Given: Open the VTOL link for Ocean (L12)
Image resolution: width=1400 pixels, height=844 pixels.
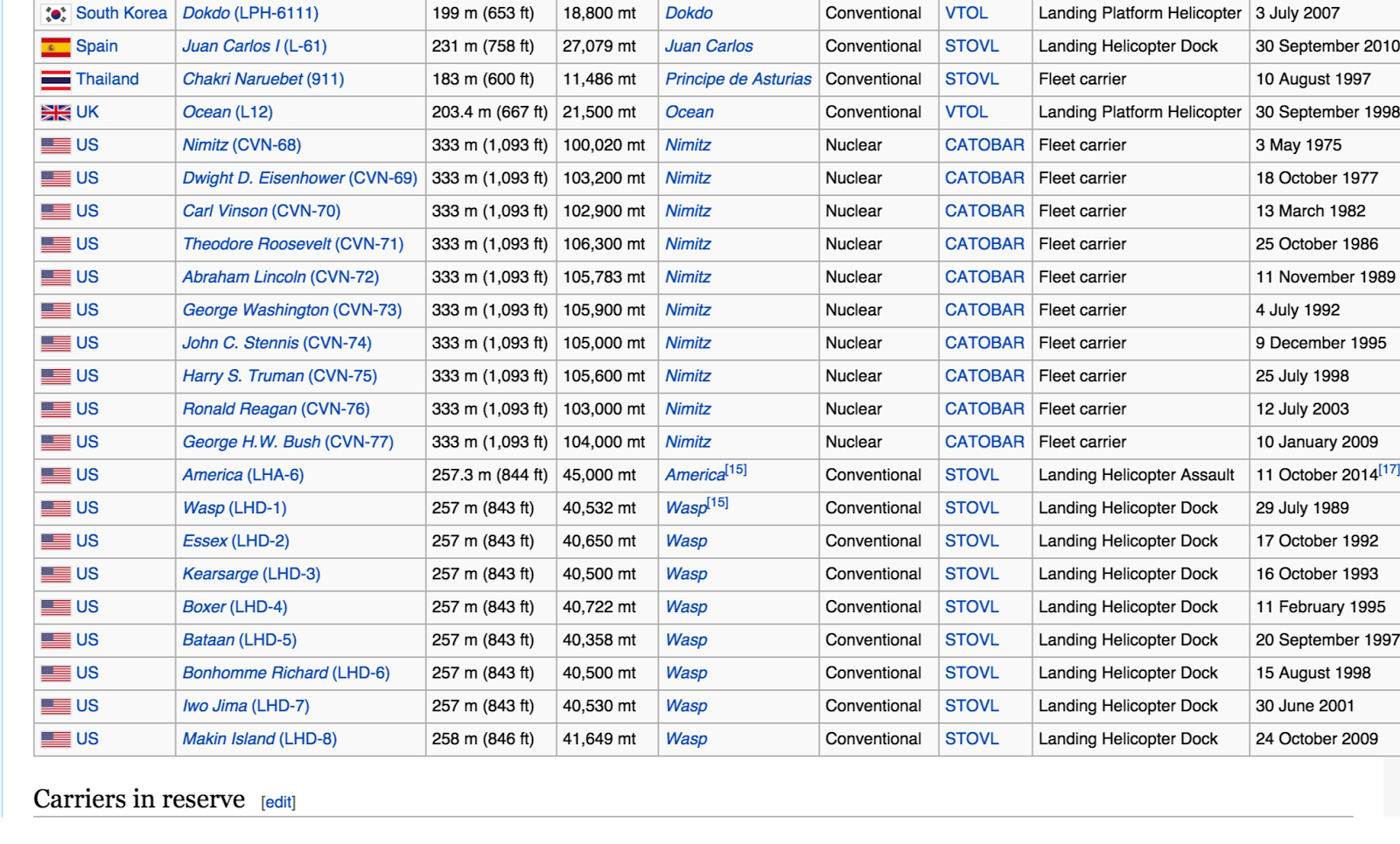Looking at the screenshot, I should [965, 112].
